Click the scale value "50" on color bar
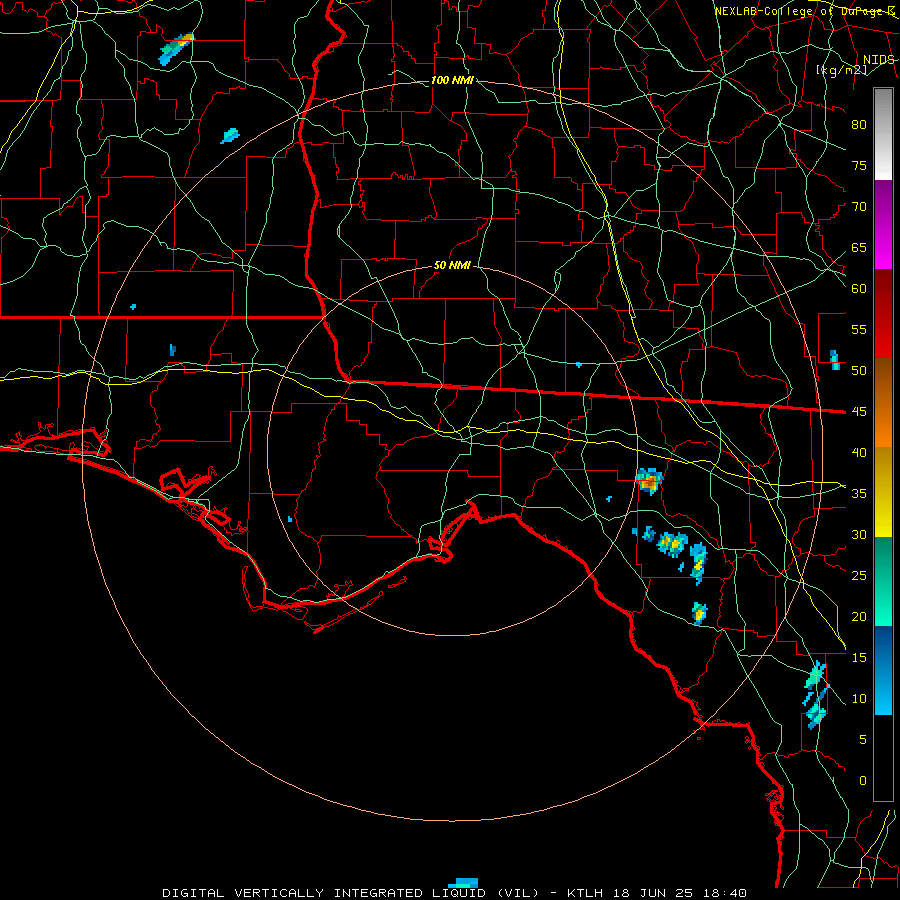Screen dimensions: 900x900 [x=859, y=370]
